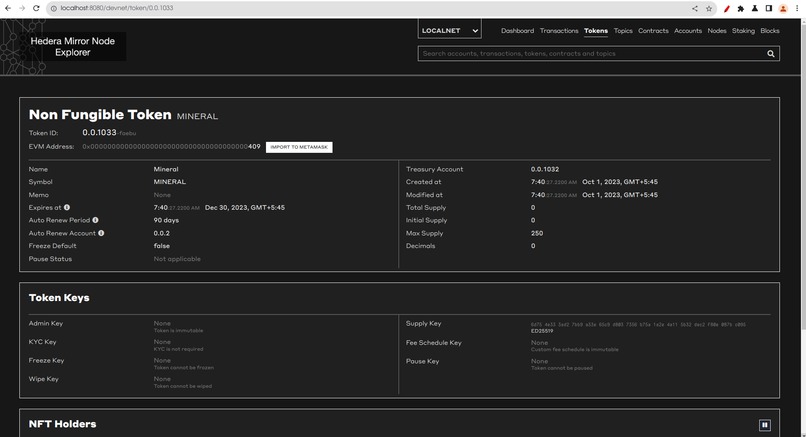Open the red pen extension icon
This screenshot has width=806, height=437.
(x=727, y=8)
